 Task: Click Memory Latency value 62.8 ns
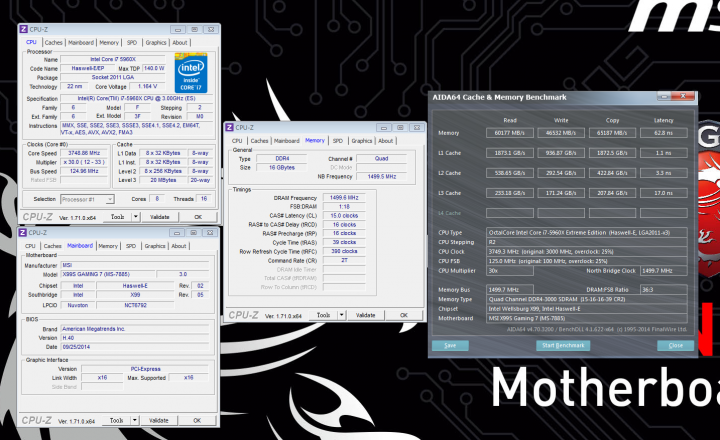[x=664, y=133]
